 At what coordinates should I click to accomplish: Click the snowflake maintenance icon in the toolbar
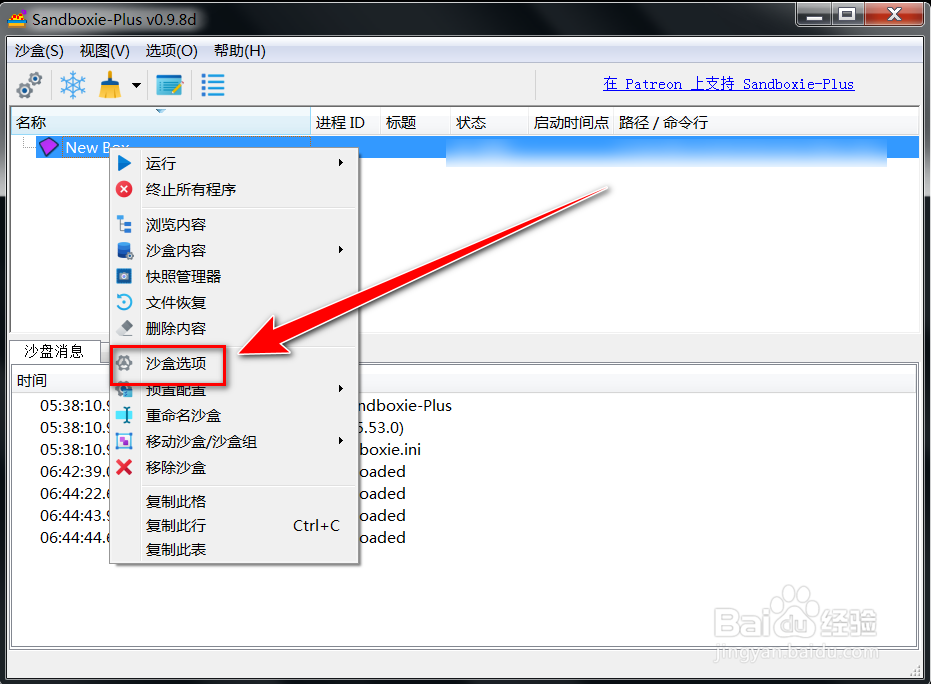coord(72,84)
